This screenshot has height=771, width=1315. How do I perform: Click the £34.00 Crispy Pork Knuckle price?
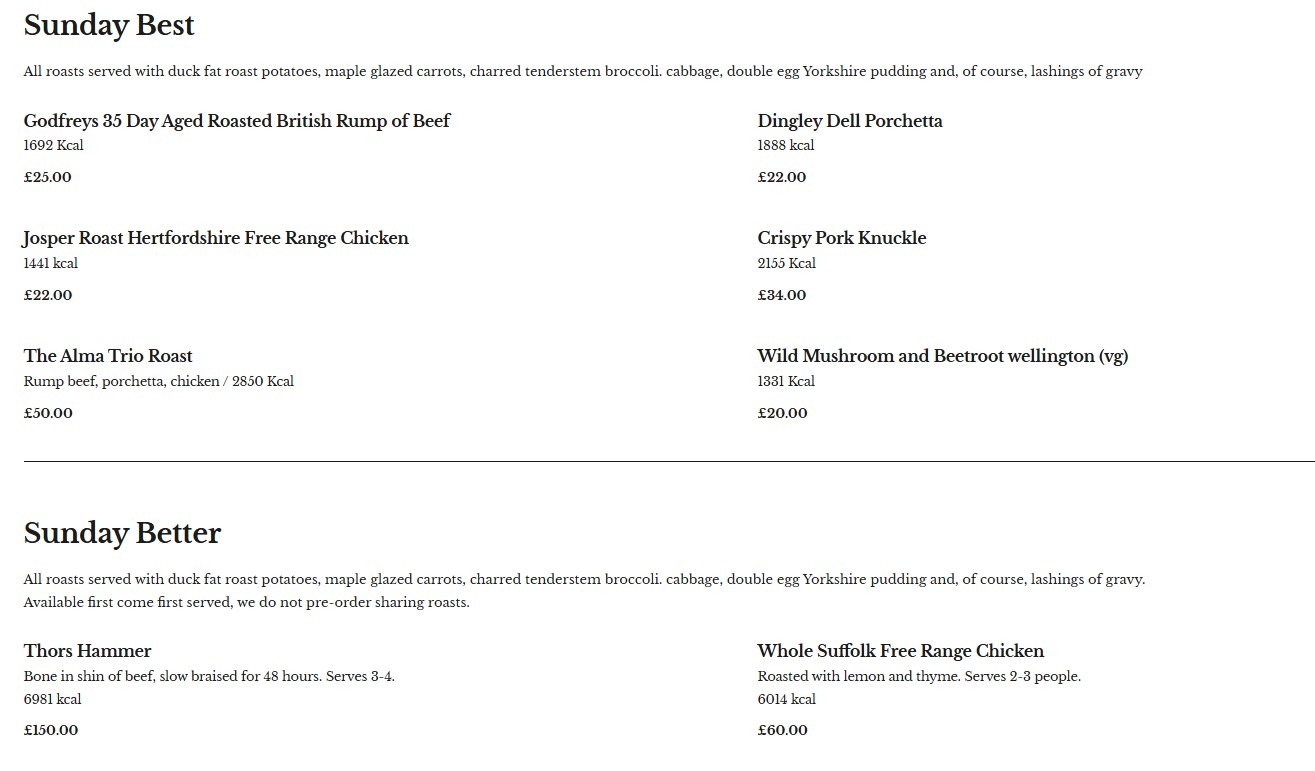782,295
